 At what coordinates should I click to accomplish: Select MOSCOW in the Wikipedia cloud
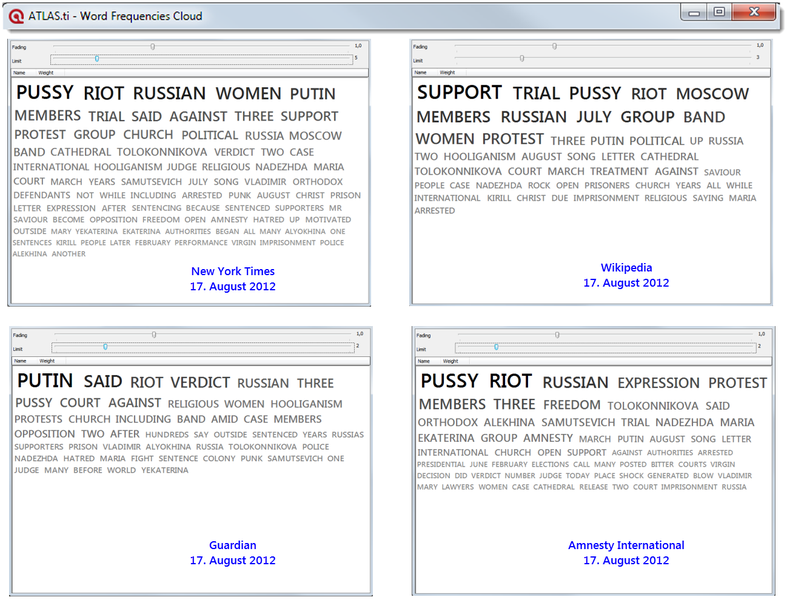click(x=712, y=94)
